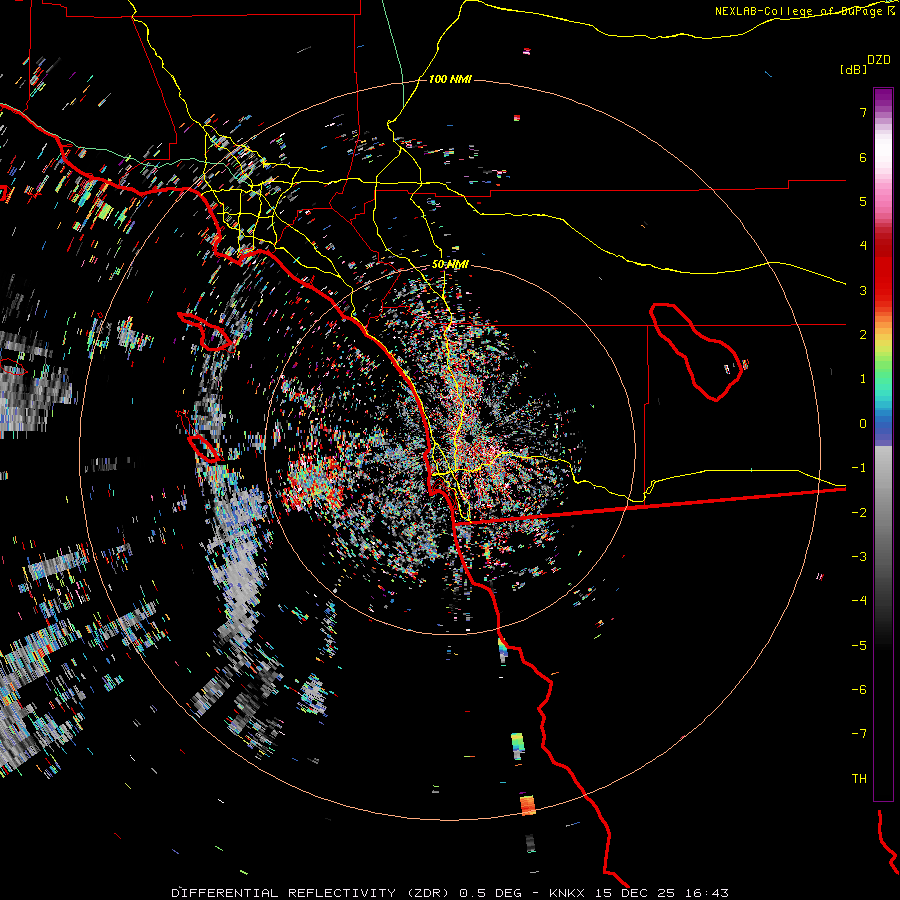Click the 3 value on the color scale

coord(863,290)
